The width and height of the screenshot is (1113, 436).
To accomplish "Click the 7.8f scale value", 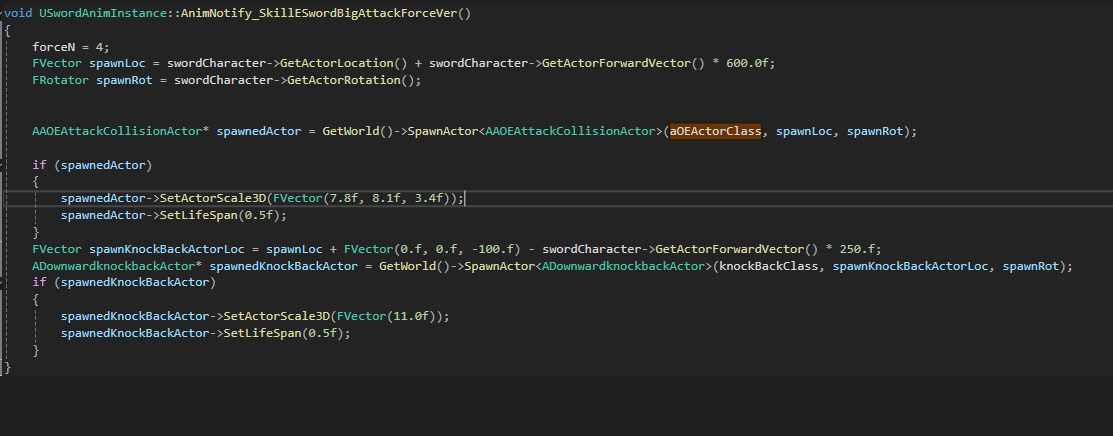I will tap(344, 198).
